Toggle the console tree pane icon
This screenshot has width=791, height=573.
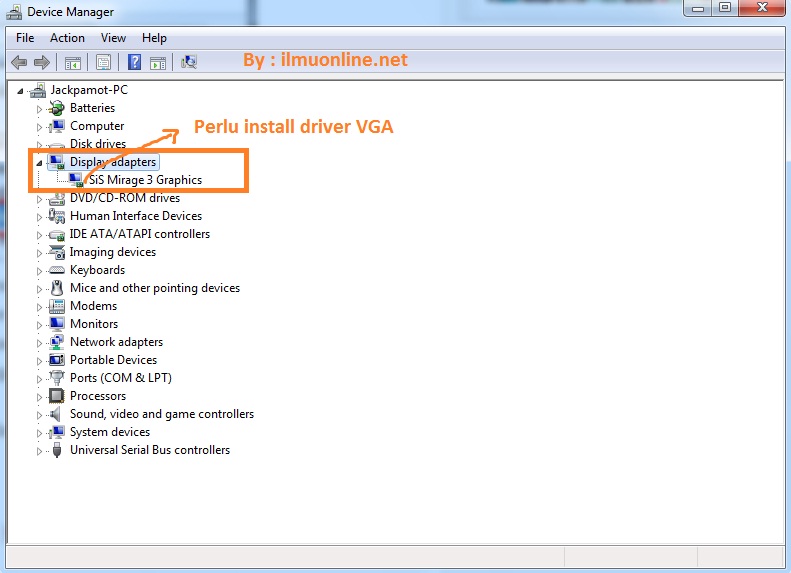(x=73, y=62)
